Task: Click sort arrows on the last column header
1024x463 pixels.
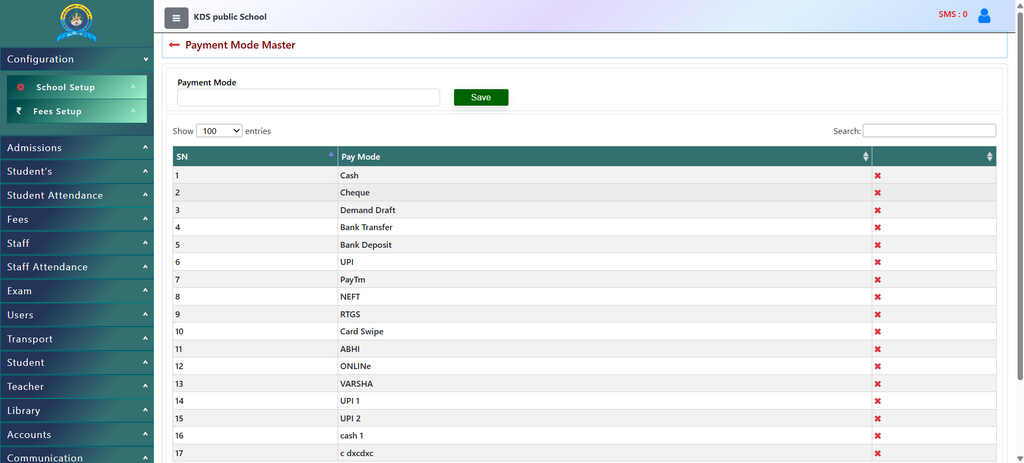Action: click(x=989, y=157)
